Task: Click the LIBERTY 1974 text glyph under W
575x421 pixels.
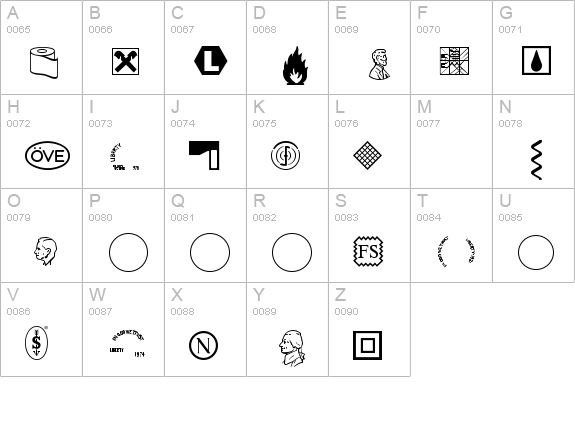Action: pyautogui.click(x=128, y=344)
